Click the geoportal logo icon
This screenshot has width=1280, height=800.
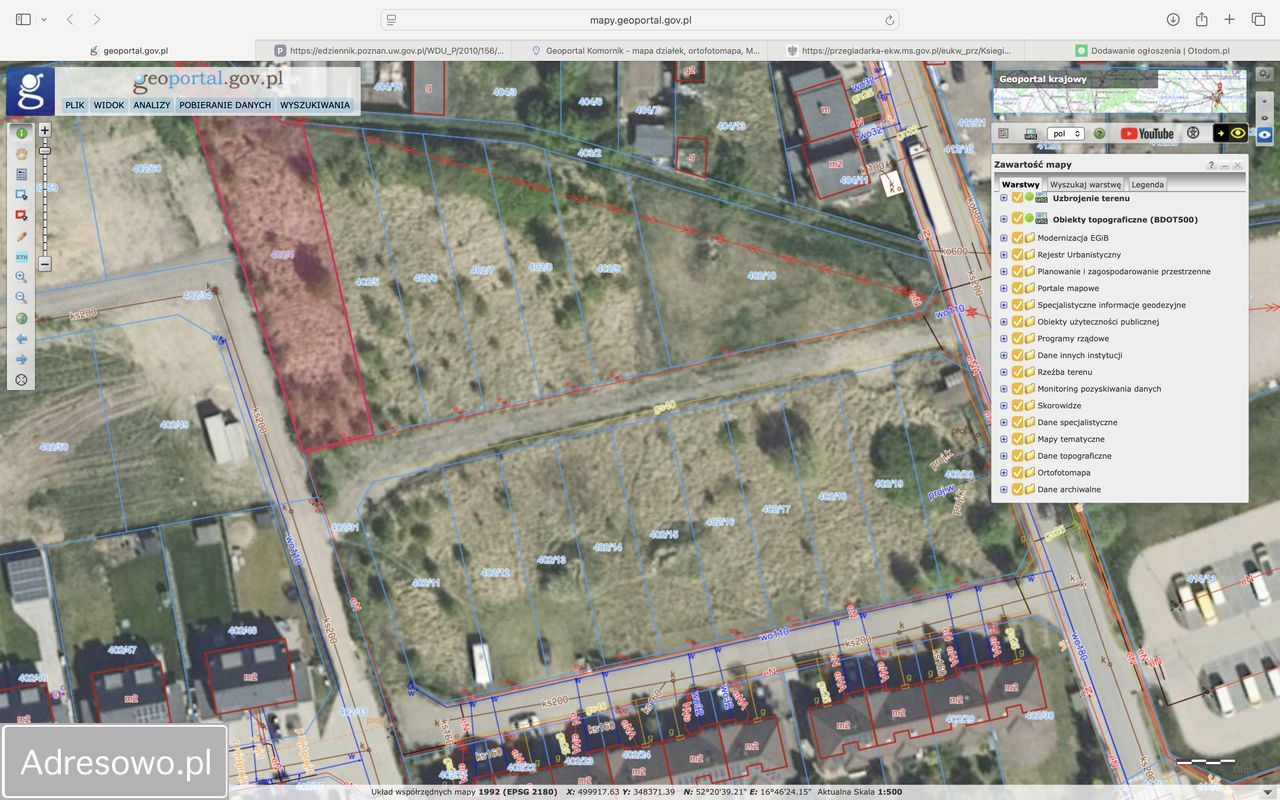[x=30, y=91]
